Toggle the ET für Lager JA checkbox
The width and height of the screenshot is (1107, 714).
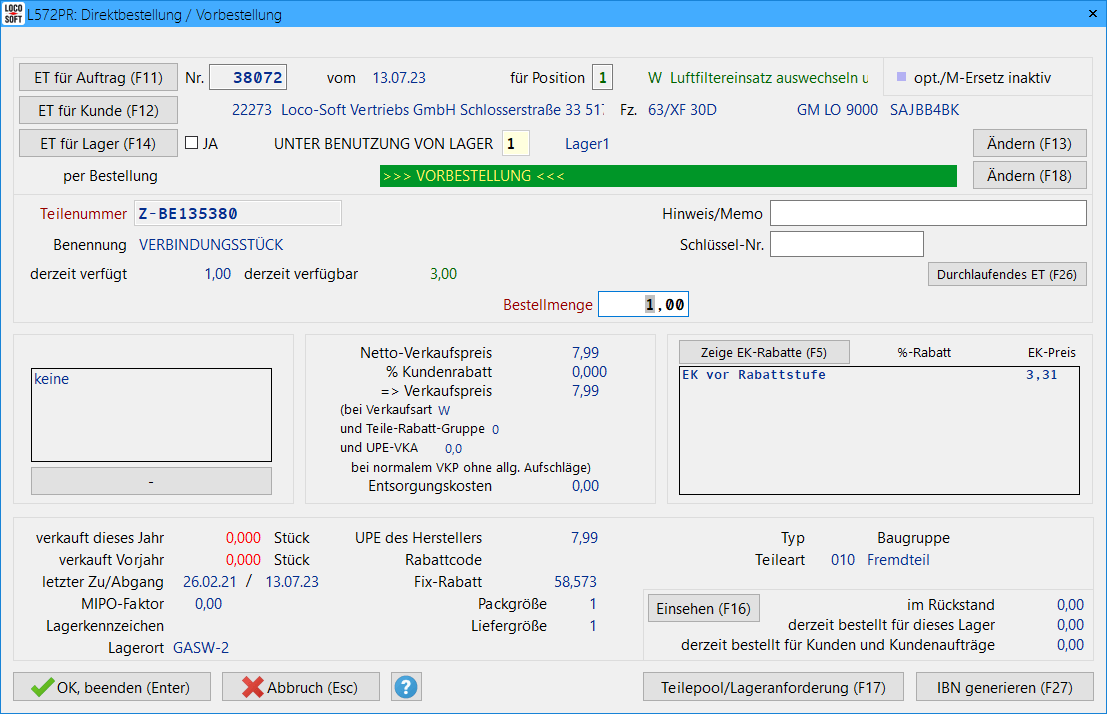192,143
